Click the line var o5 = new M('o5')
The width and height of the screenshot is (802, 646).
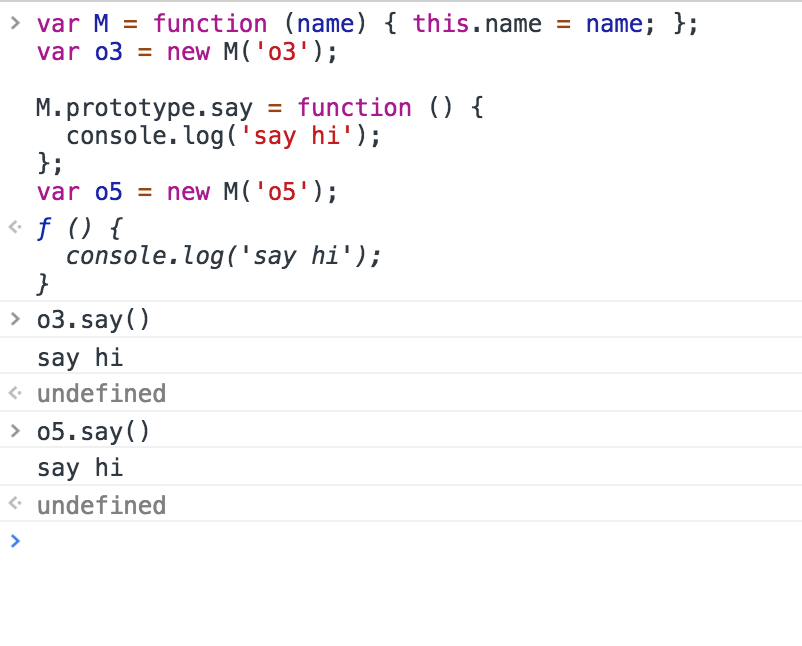[x=187, y=192]
